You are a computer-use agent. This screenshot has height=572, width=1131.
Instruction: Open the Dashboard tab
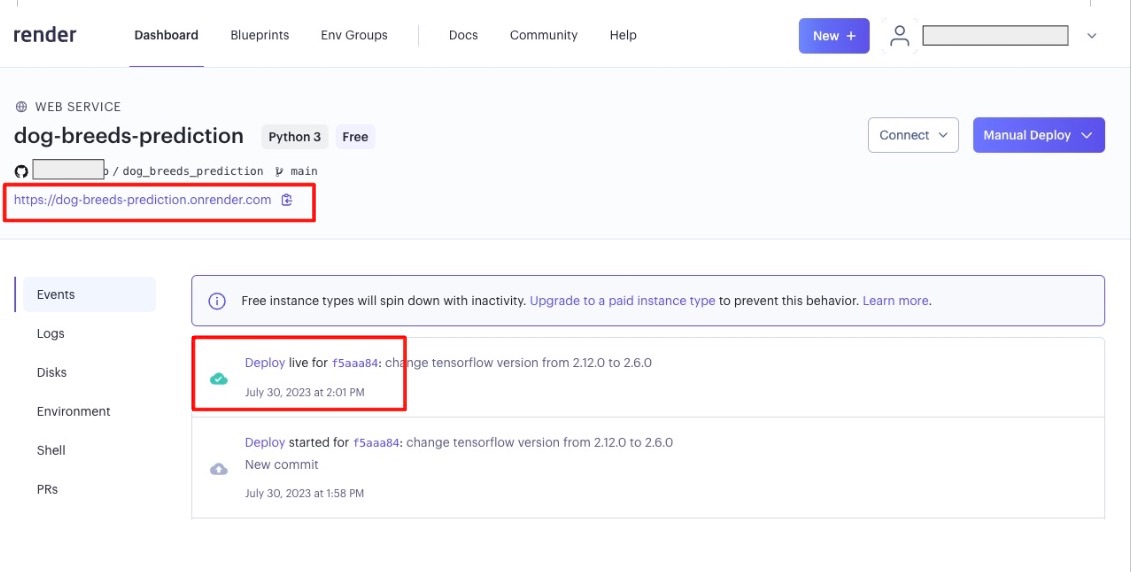pyautogui.click(x=166, y=35)
